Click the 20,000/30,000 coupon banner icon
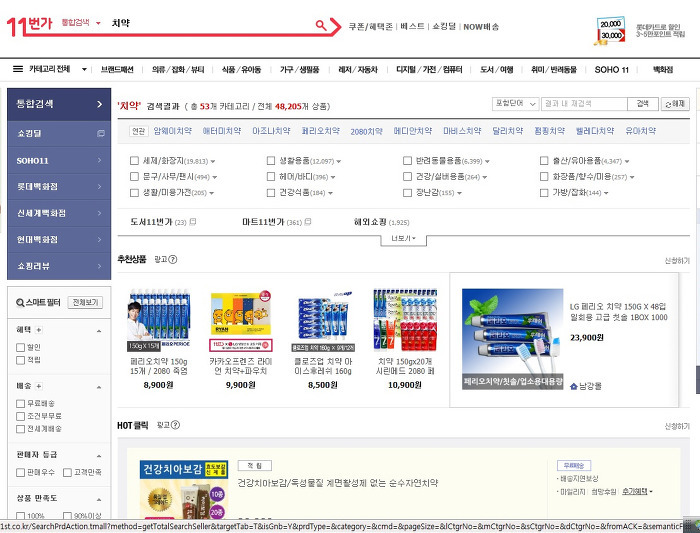The width and height of the screenshot is (700, 533). tap(610, 30)
